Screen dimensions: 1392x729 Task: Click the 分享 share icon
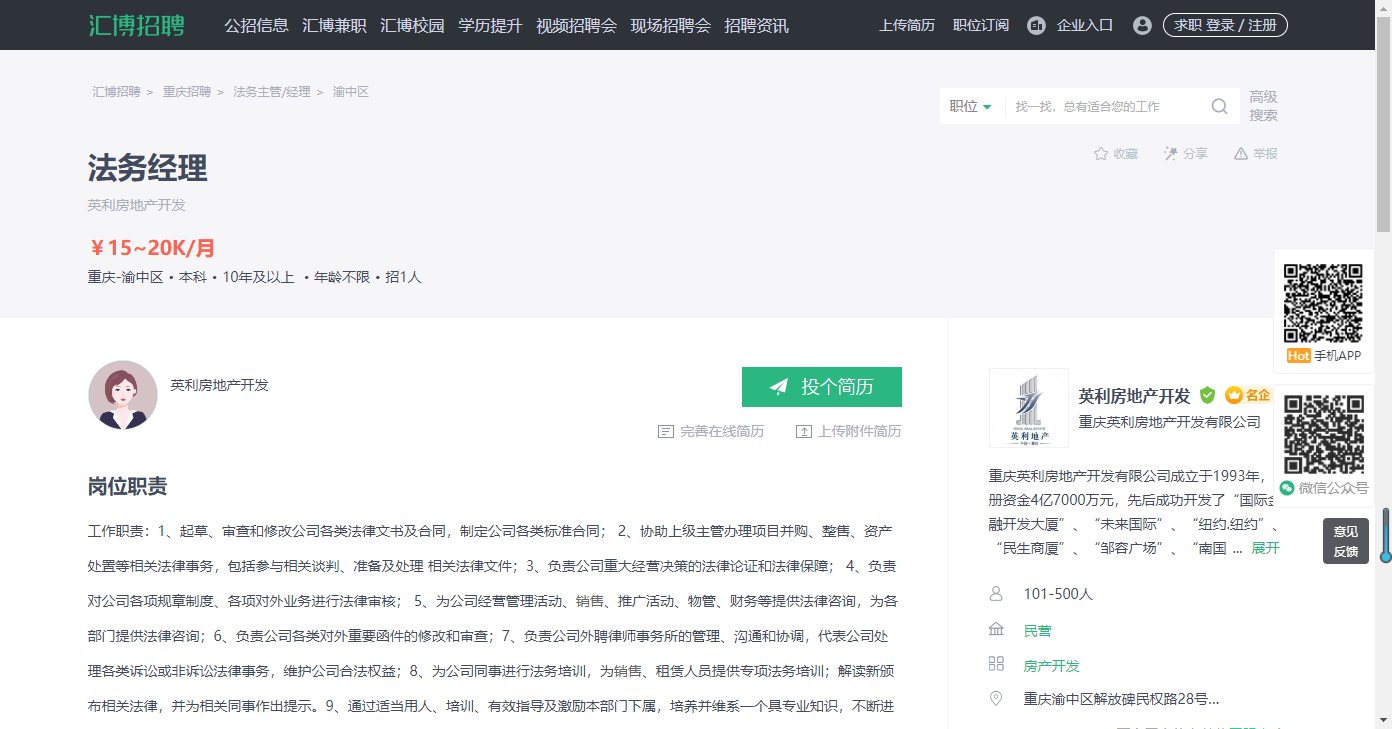(1171, 153)
